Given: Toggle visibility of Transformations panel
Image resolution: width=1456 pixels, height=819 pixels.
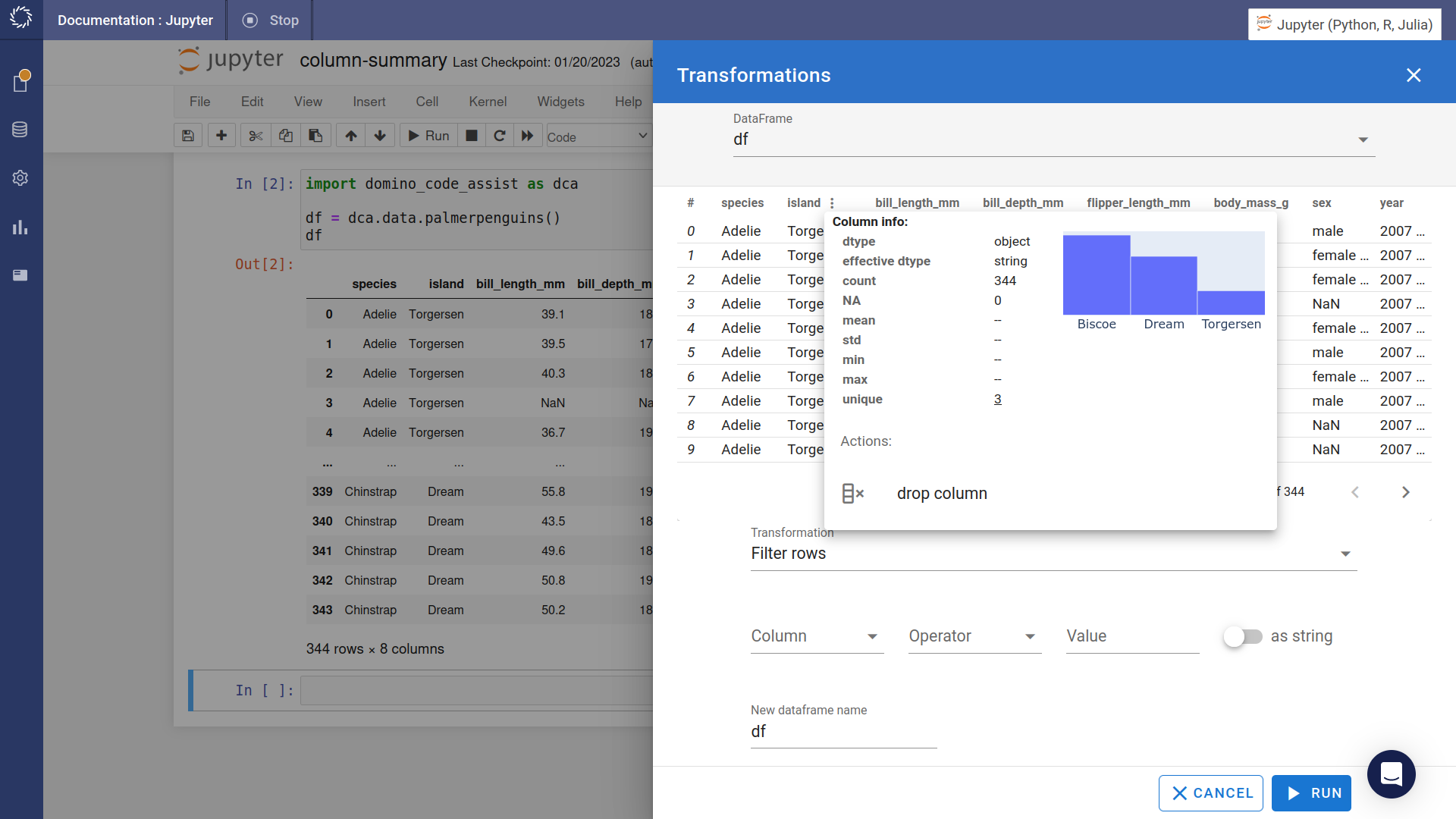Looking at the screenshot, I should [x=1414, y=75].
